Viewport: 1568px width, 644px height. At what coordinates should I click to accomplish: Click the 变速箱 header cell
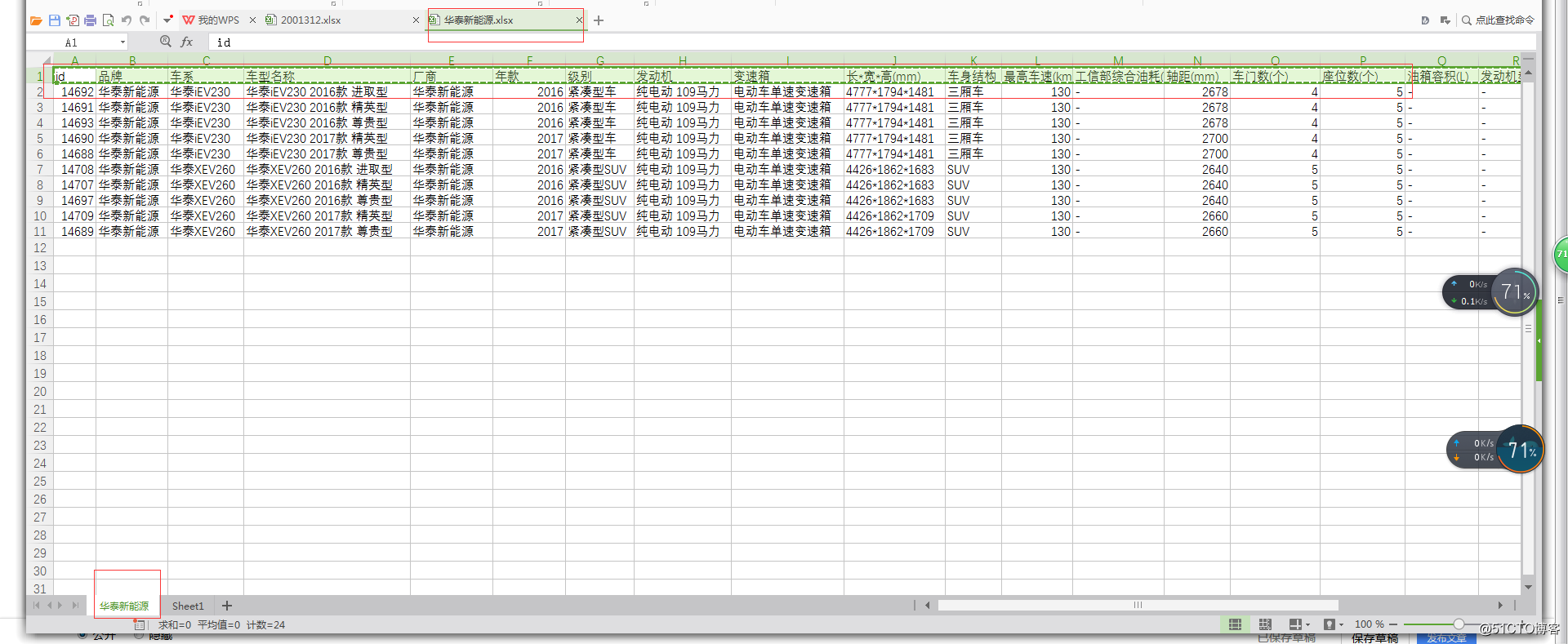(787, 77)
